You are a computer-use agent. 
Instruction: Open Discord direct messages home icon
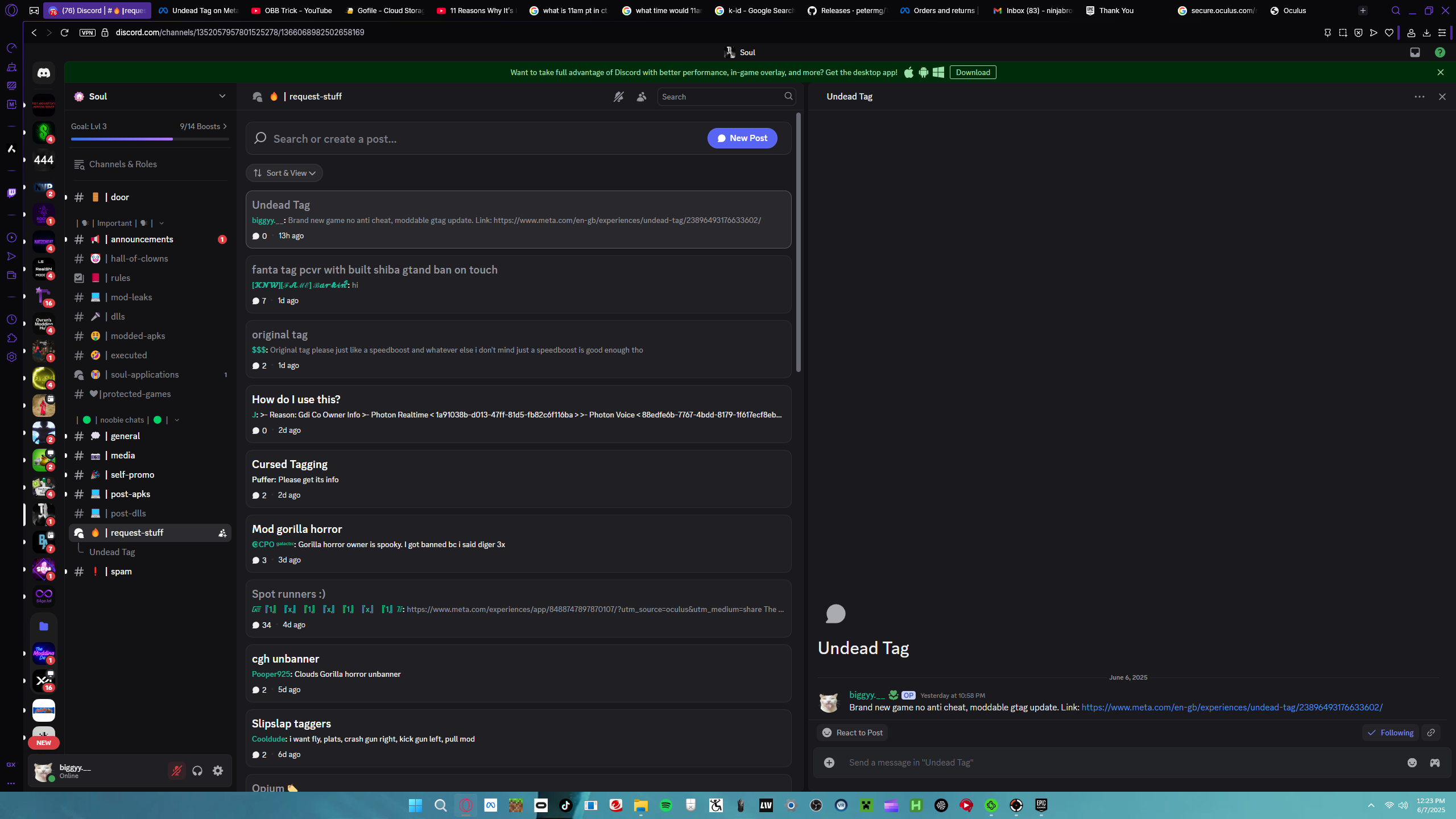[x=44, y=73]
